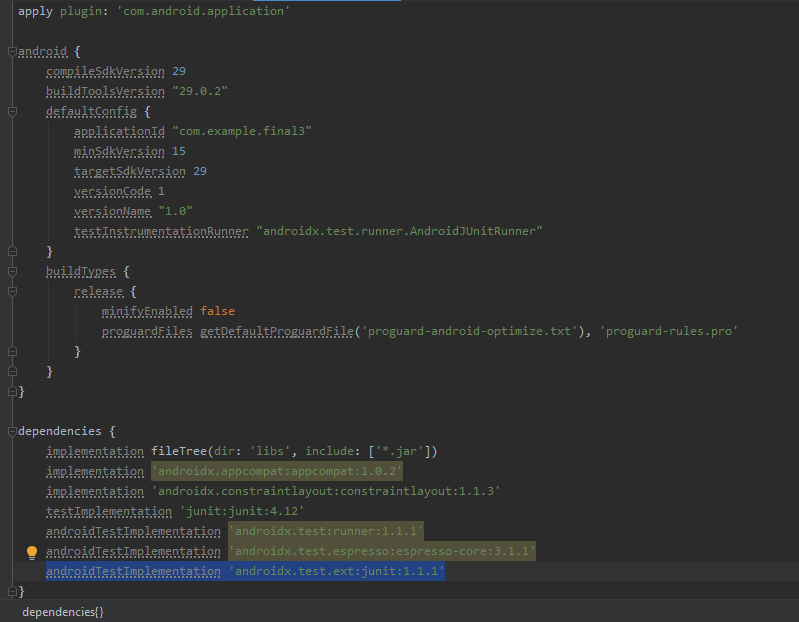
Task: Fold marker at dependencies closing brace
Action: (x=12, y=591)
